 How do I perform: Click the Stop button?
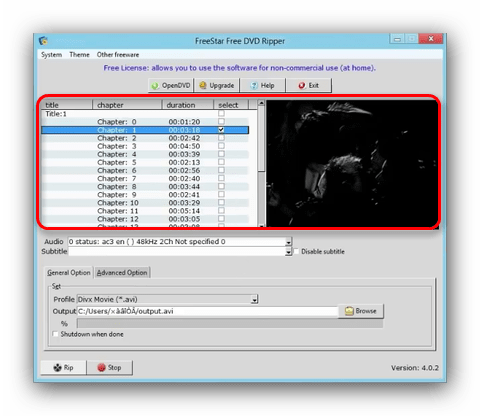point(109,367)
